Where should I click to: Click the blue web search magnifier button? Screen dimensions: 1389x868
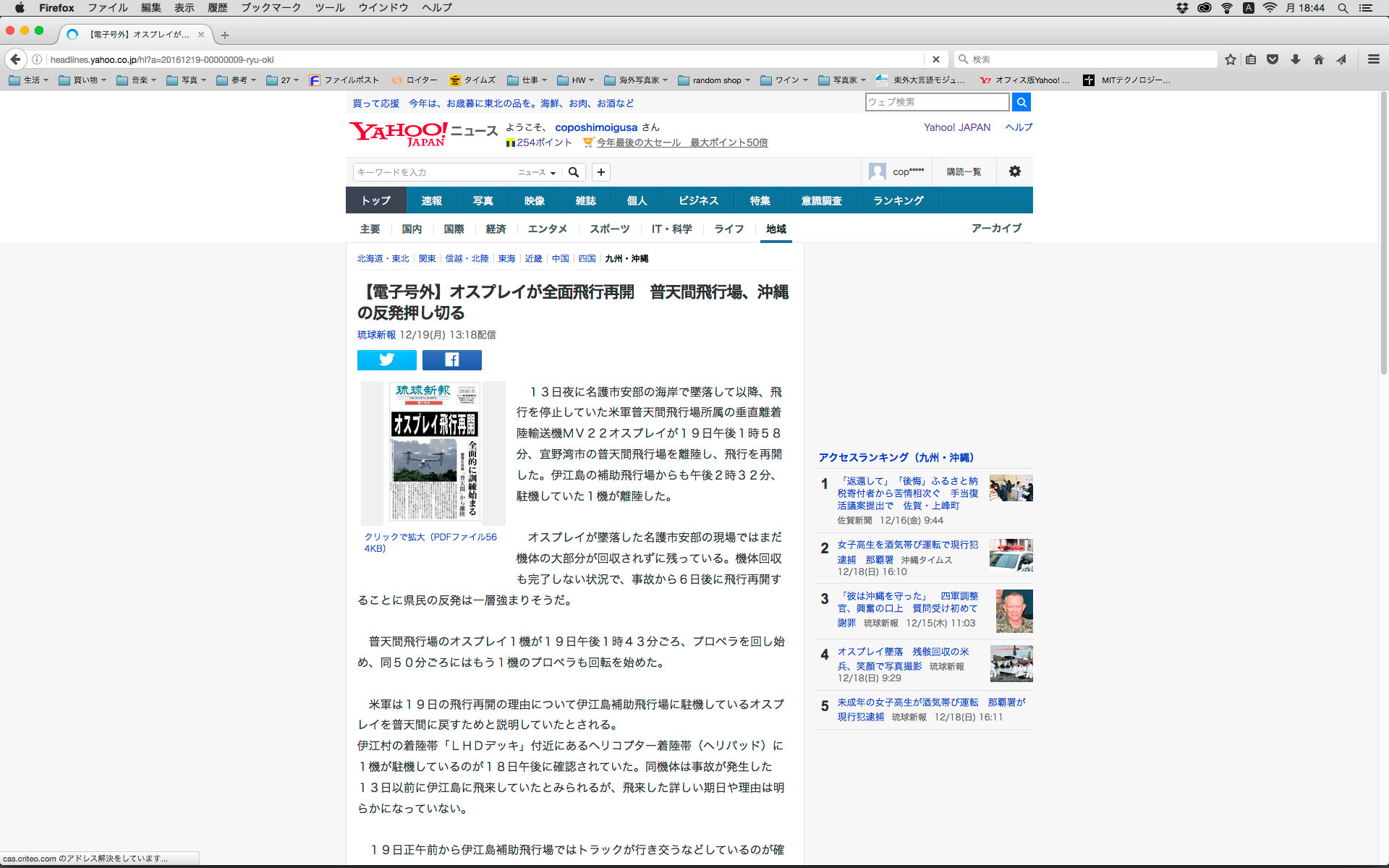(1021, 102)
